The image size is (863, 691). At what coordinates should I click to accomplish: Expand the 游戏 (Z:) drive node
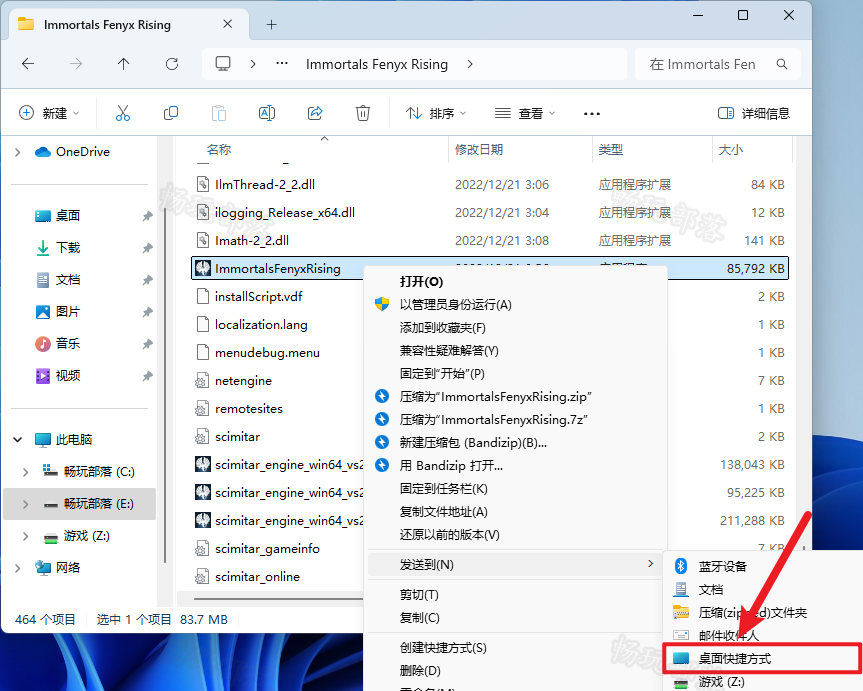[x=25, y=536]
